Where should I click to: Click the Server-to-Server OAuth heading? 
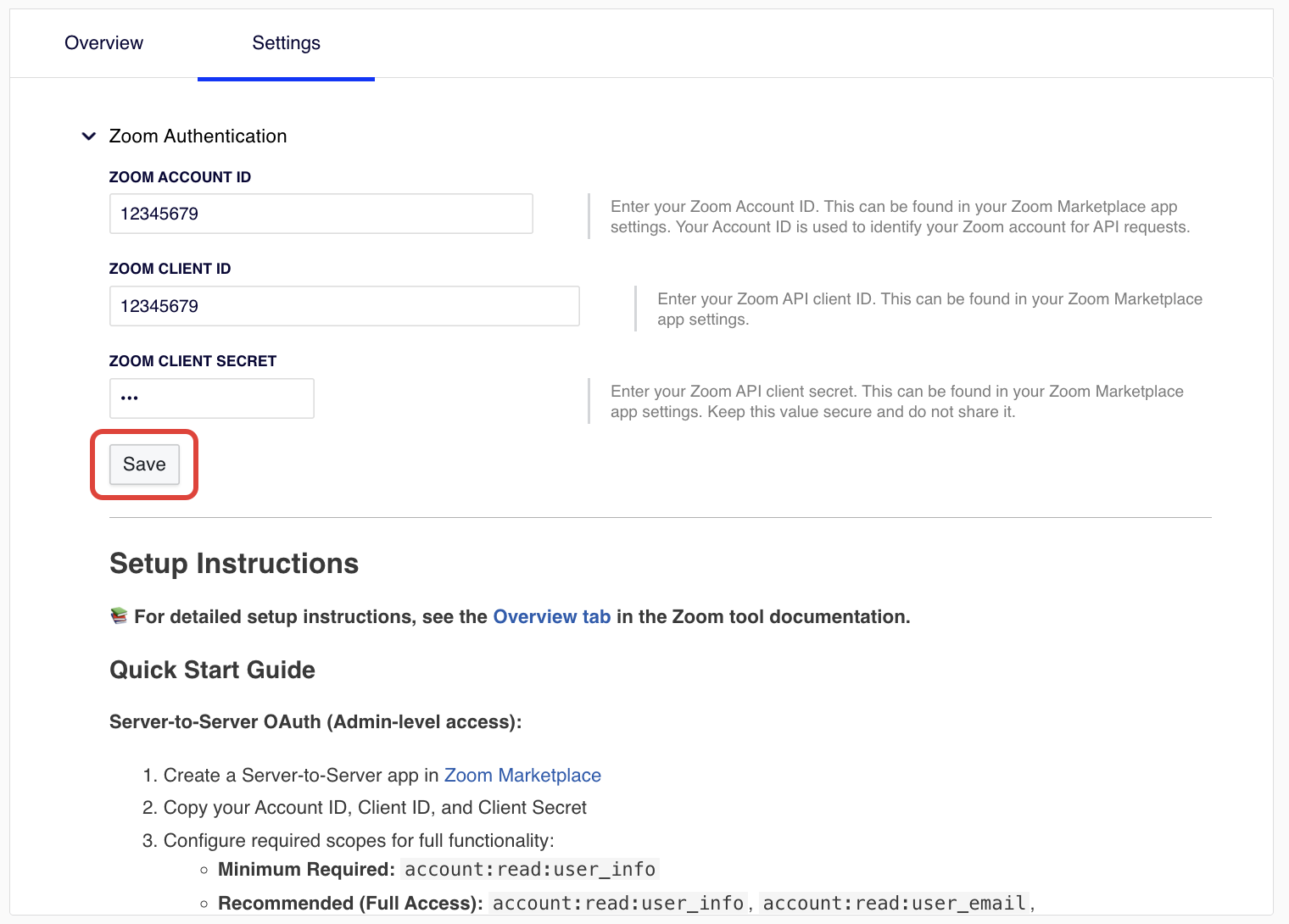pyautogui.click(x=315, y=721)
